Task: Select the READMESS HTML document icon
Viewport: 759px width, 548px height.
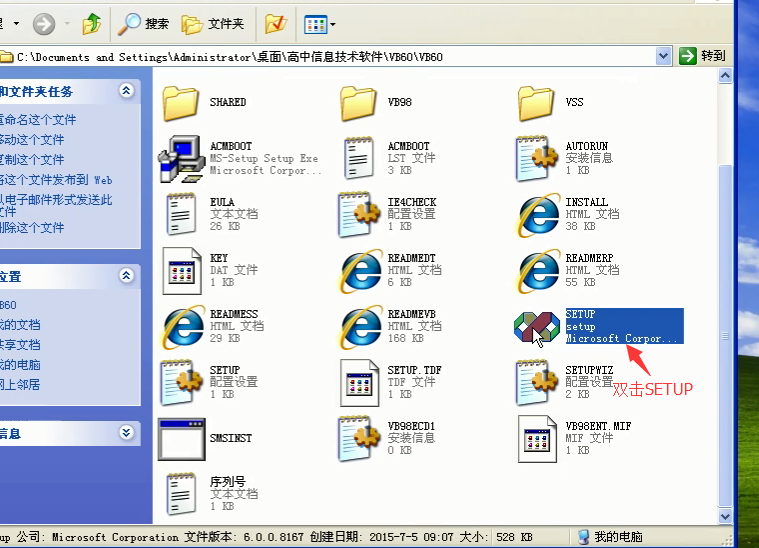Action: pos(183,327)
